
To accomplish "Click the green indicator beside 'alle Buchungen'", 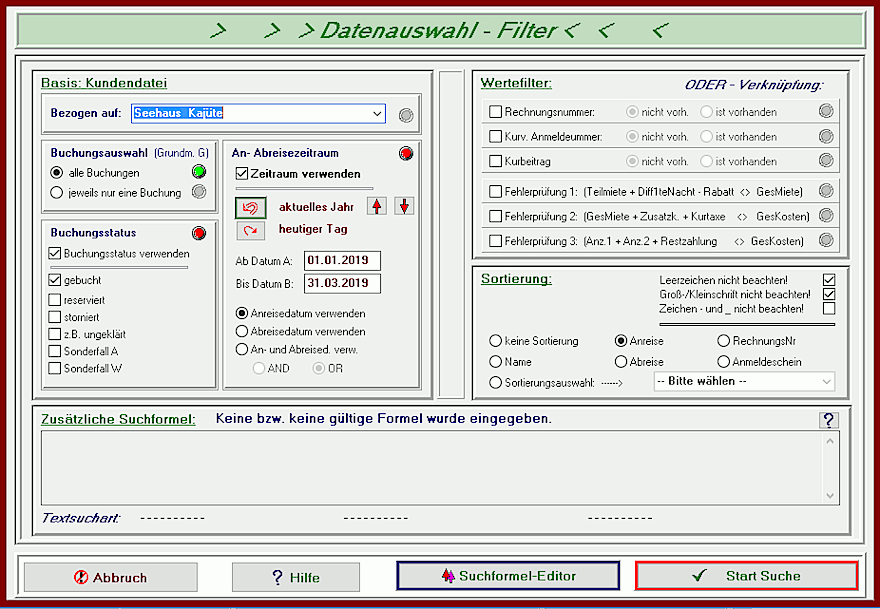I will click(200, 173).
